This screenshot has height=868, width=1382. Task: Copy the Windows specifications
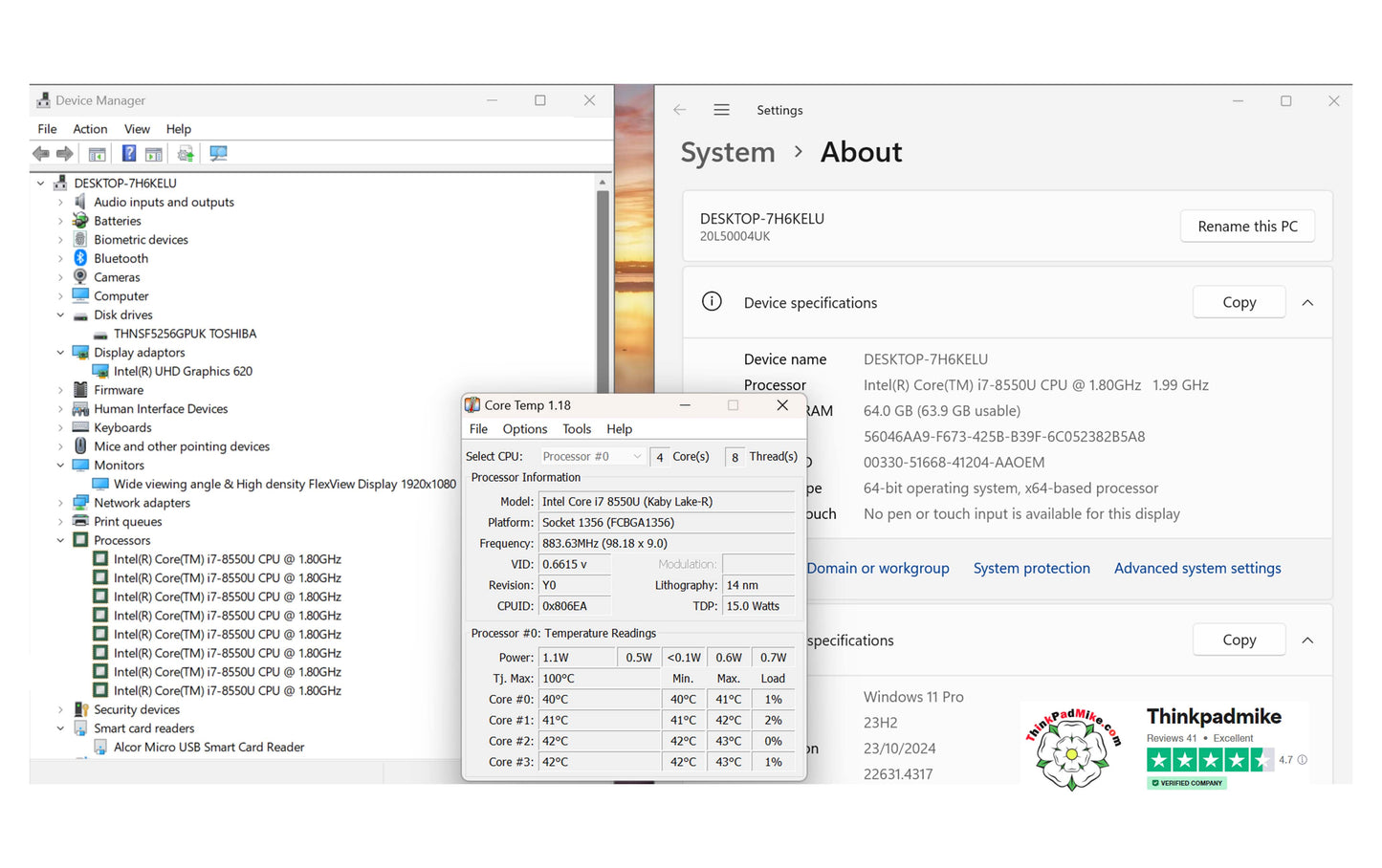pyautogui.click(x=1239, y=640)
